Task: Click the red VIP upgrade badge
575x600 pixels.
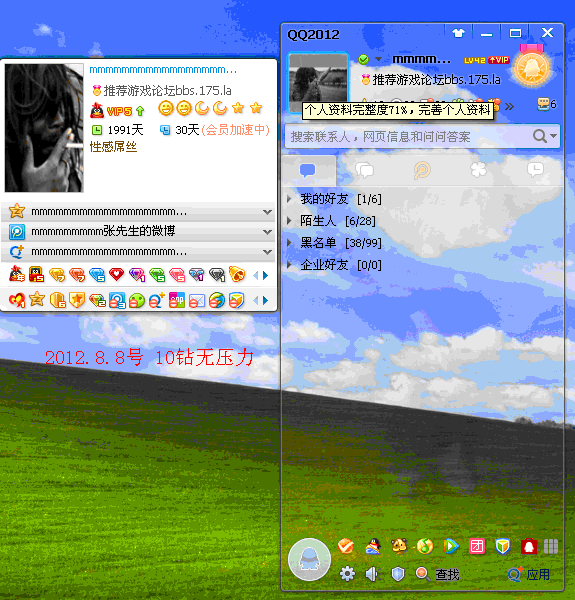Action: pyautogui.click(x=499, y=60)
